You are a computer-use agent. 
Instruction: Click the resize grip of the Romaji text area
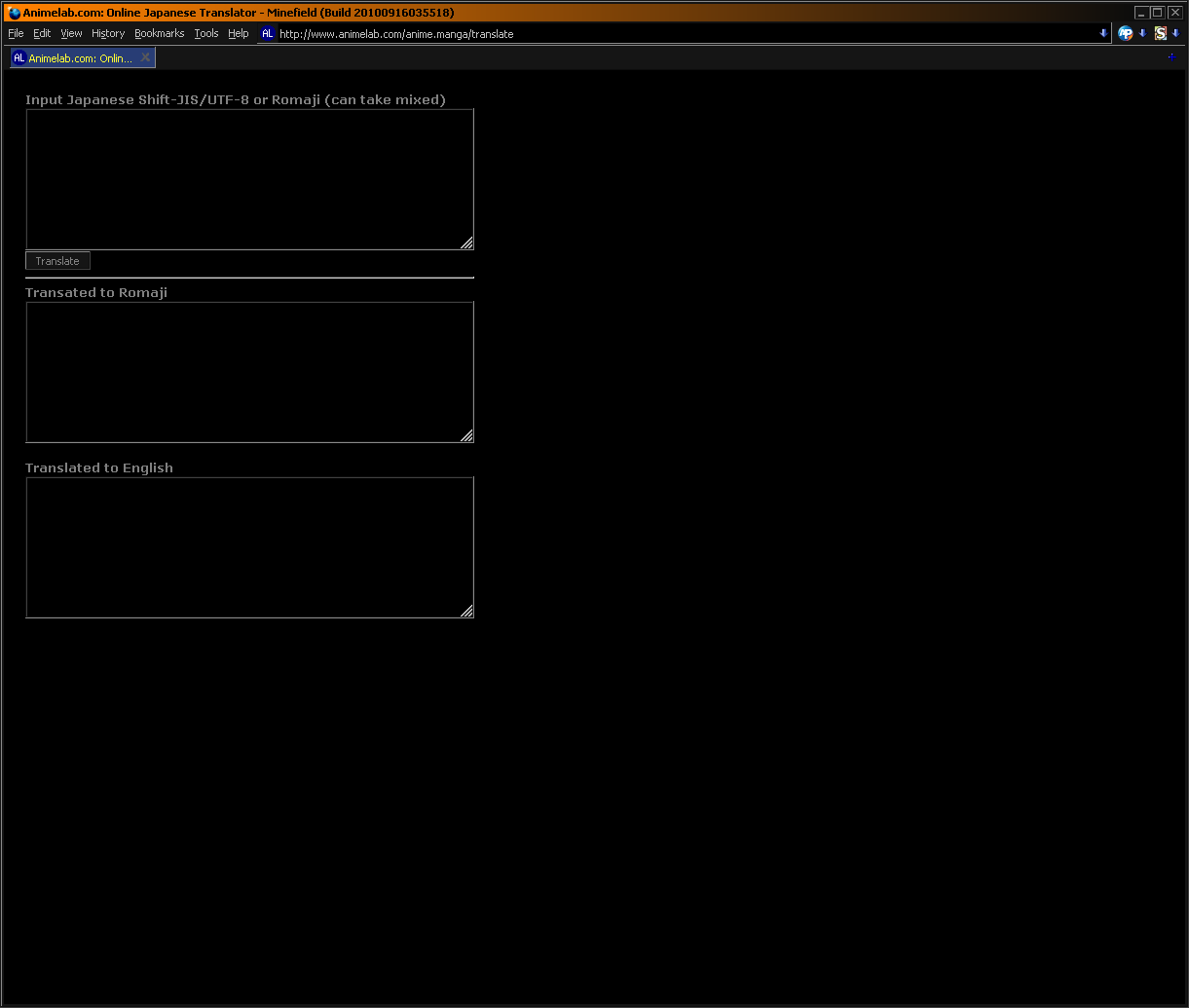(468, 436)
